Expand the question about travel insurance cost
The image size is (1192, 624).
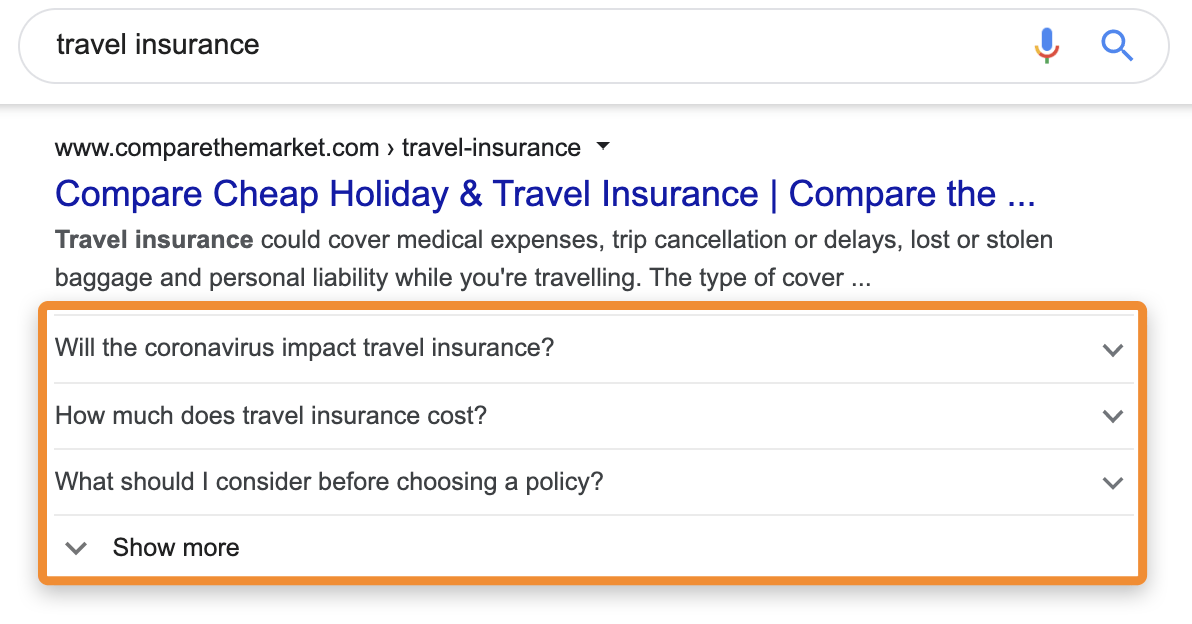click(x=270, y=416)
